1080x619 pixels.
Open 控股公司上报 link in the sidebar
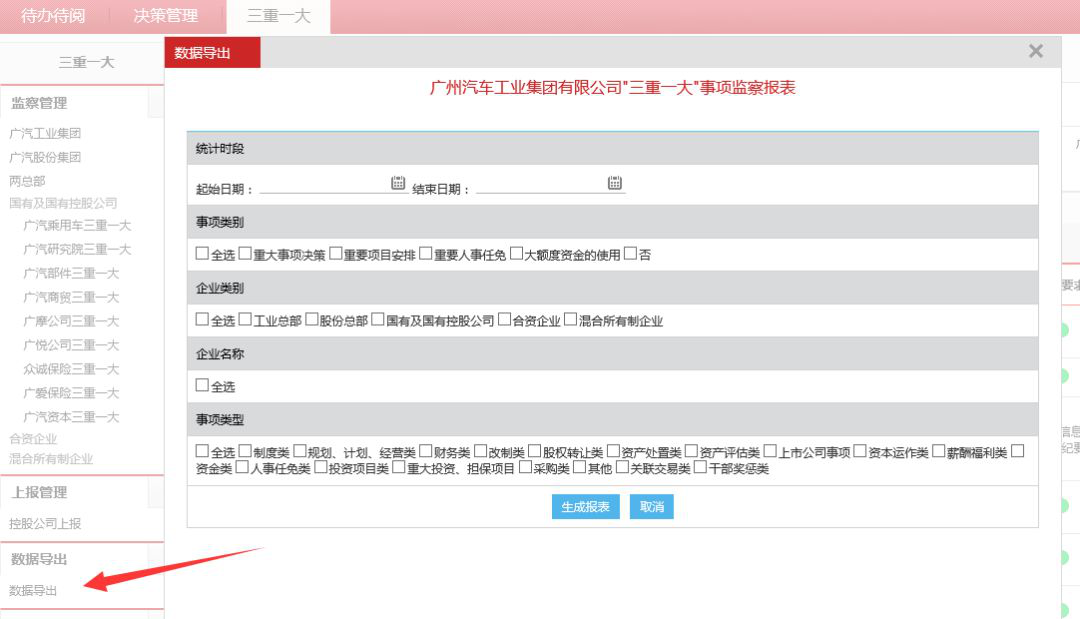pyautogui.click(x=45, y=524)
